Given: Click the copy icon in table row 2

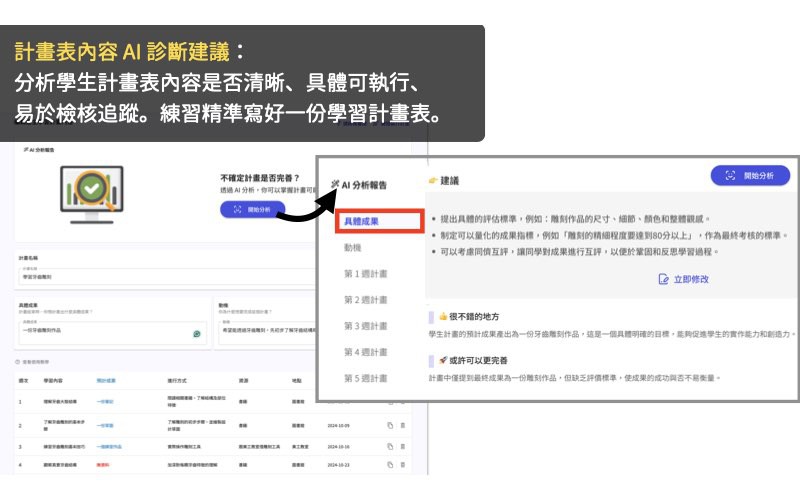Looking at the screenshot, I should coord(390,425).
